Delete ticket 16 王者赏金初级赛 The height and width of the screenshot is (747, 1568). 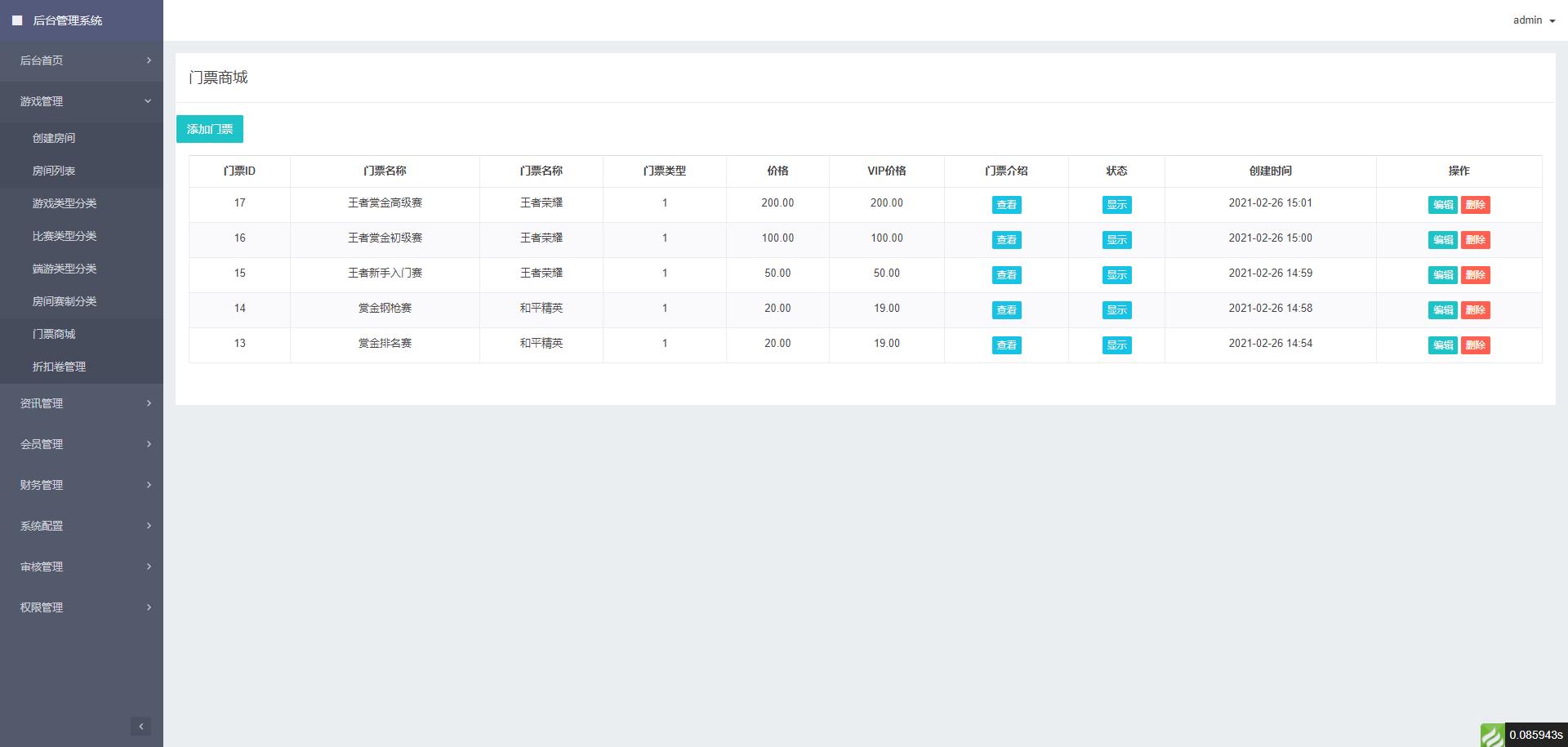pyautogui.click(x=1475, y=240)
